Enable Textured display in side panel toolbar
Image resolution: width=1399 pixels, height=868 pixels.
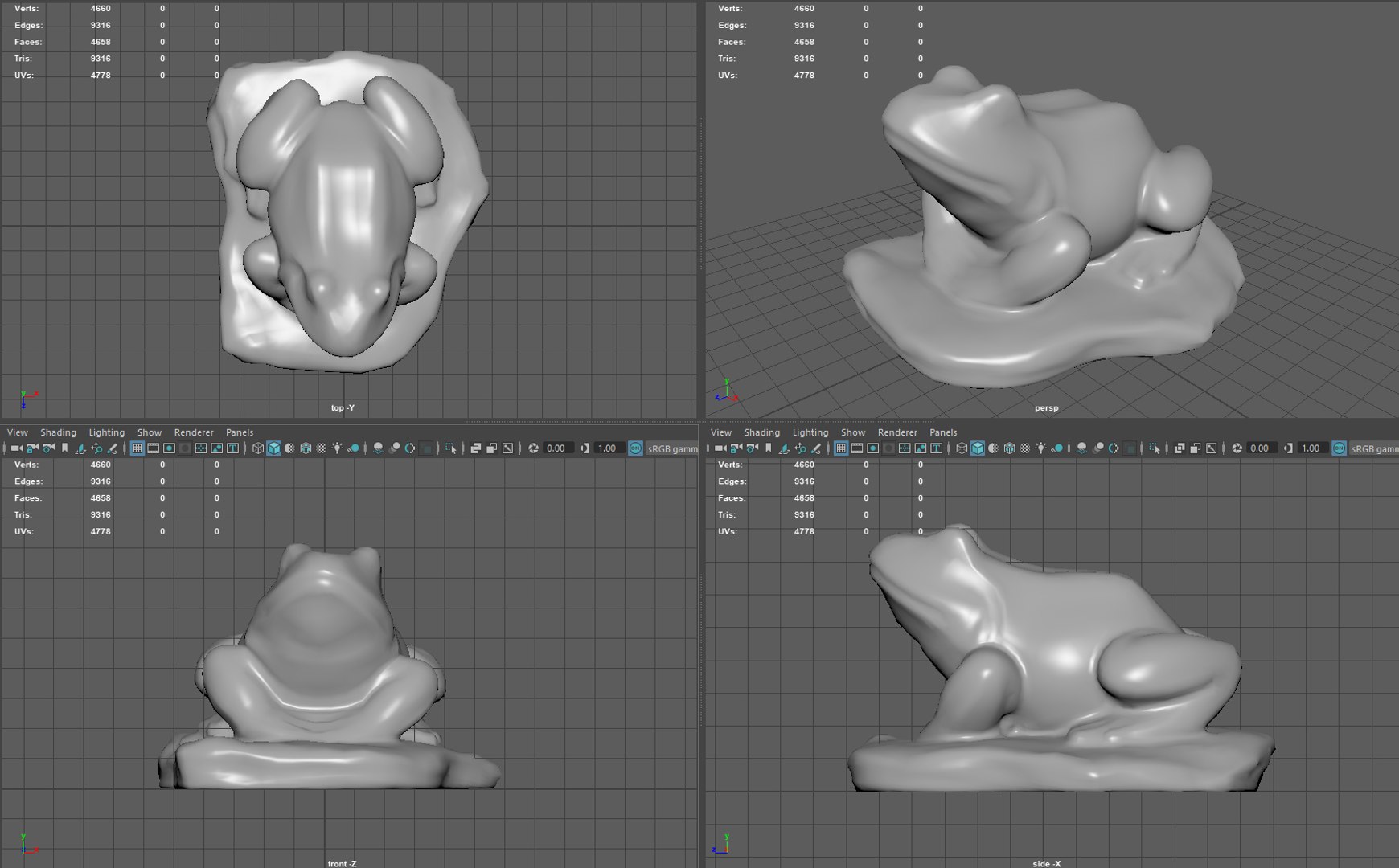1025,448
